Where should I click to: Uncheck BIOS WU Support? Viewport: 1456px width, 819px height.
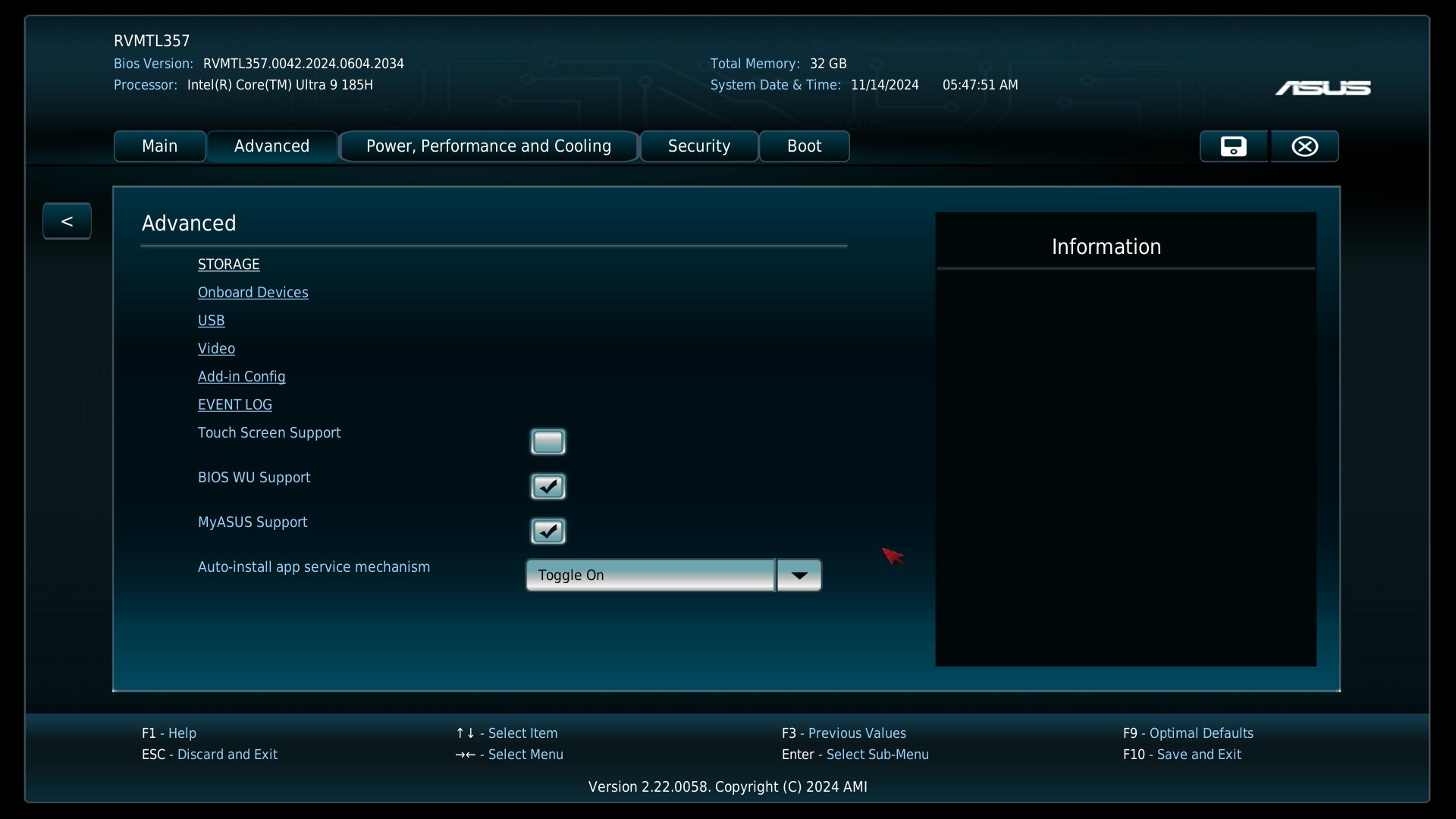pyautogui.click(x=548, y=486)
